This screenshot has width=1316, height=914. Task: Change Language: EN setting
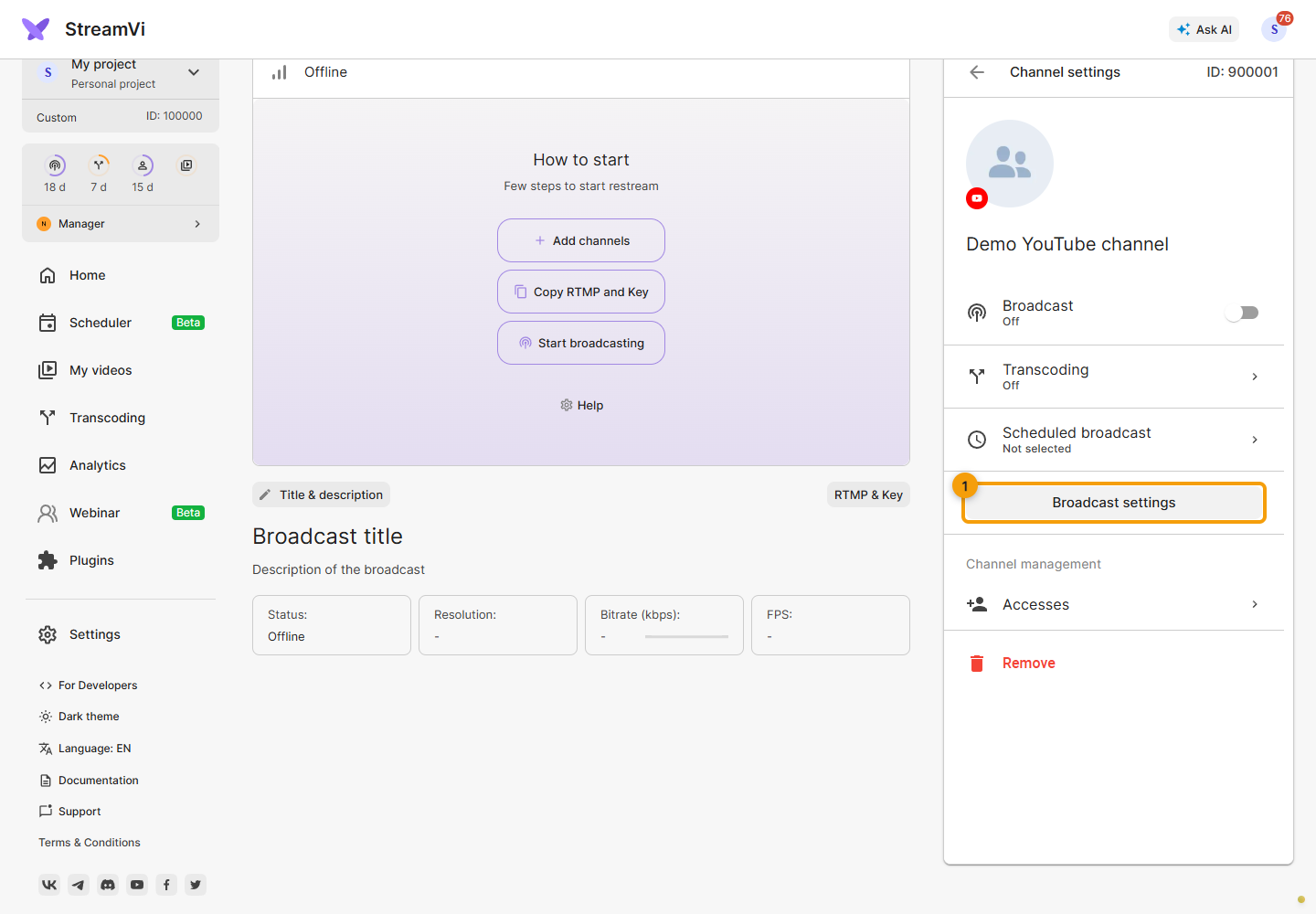[85, 749]
